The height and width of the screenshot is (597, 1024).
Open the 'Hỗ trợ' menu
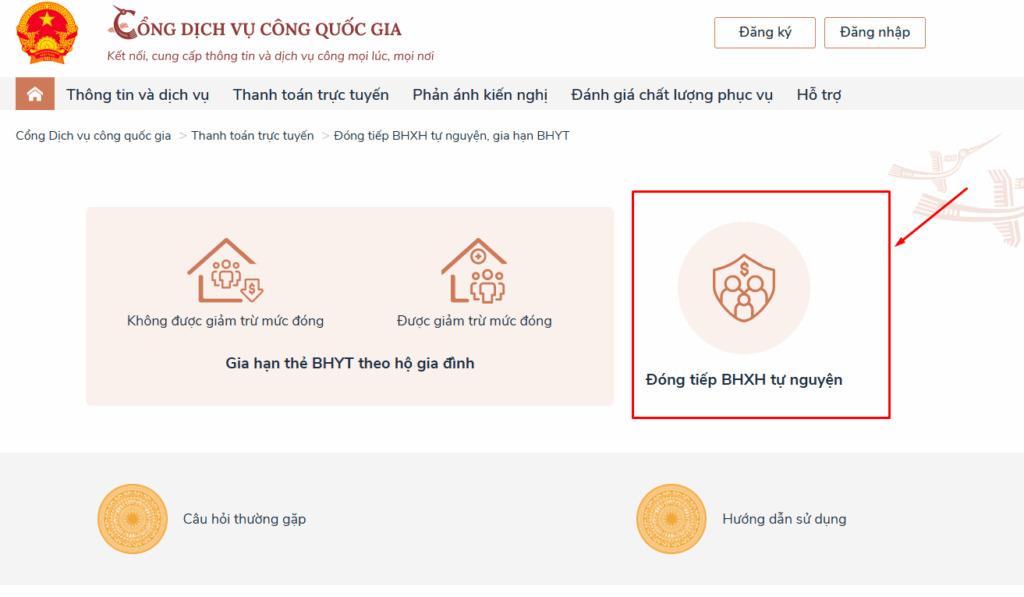click(x=818, y=94)
